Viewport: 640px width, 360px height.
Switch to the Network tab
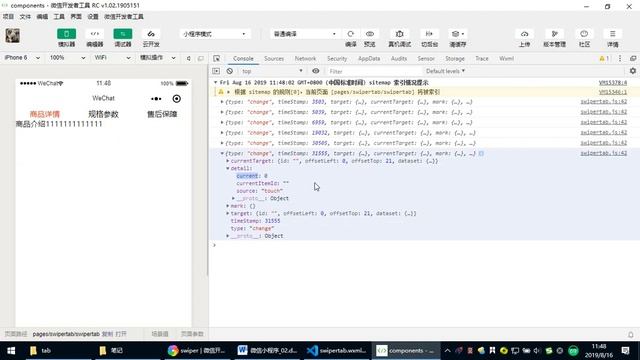click(305, 59)
